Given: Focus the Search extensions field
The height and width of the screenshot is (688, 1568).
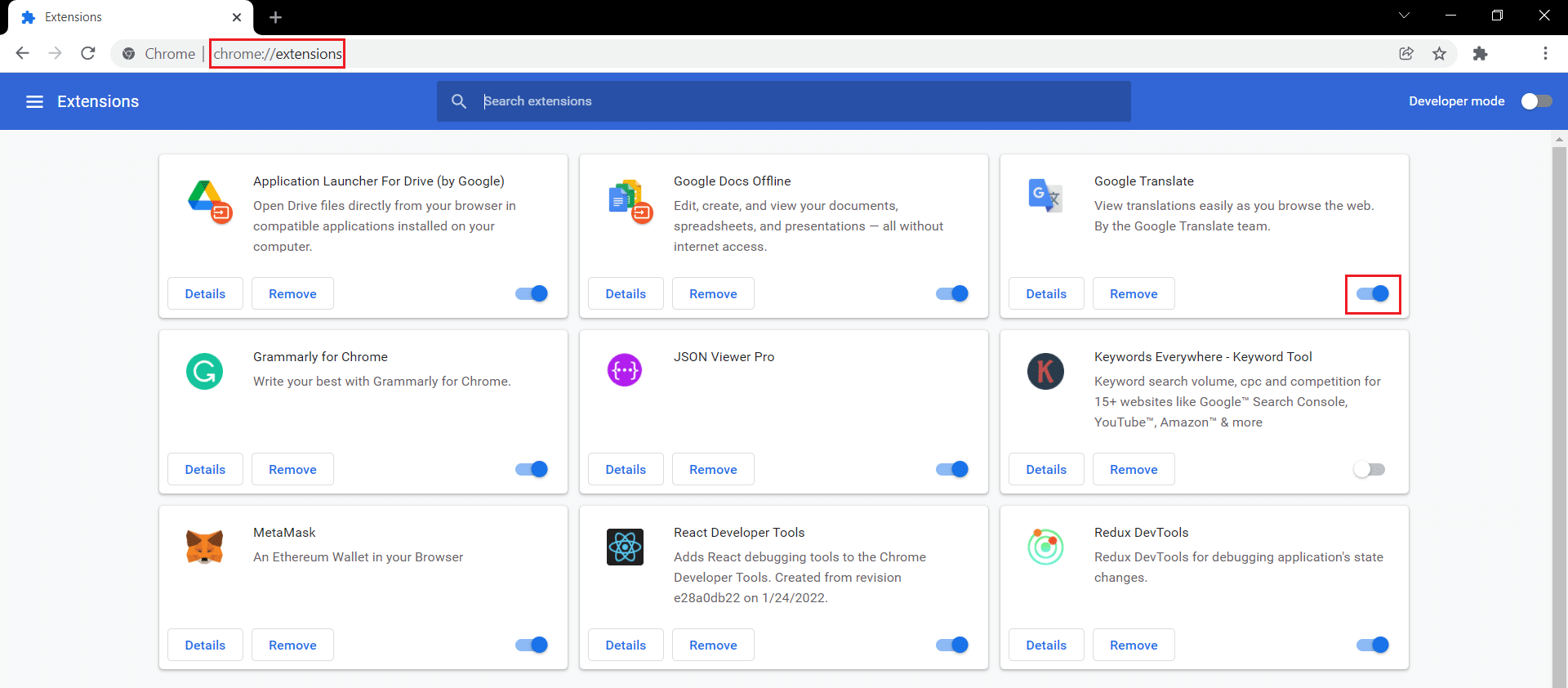Looking at the screenshot, I should pos(784,101).
